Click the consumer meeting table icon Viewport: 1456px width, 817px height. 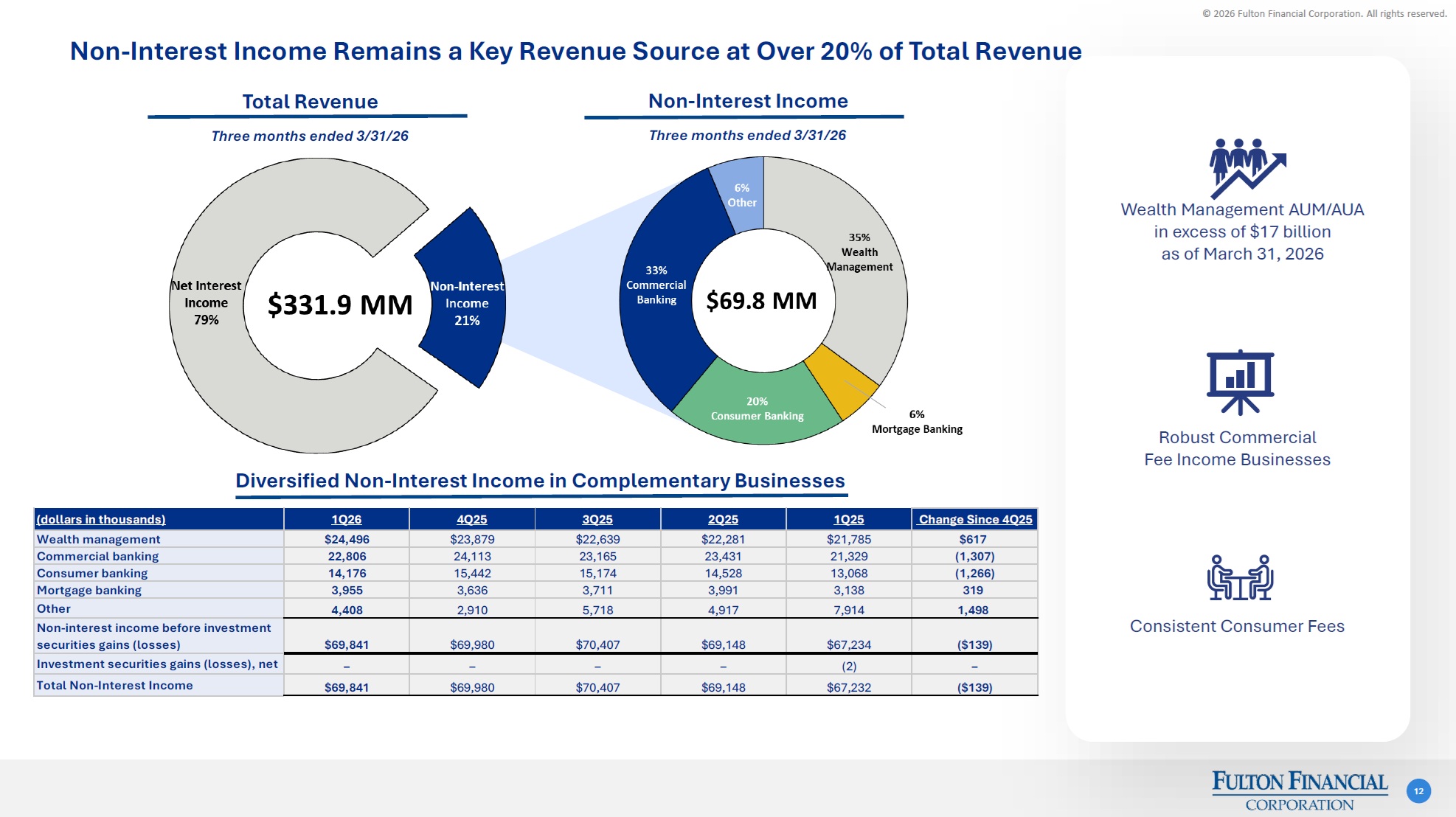[x=1240, y=577]
